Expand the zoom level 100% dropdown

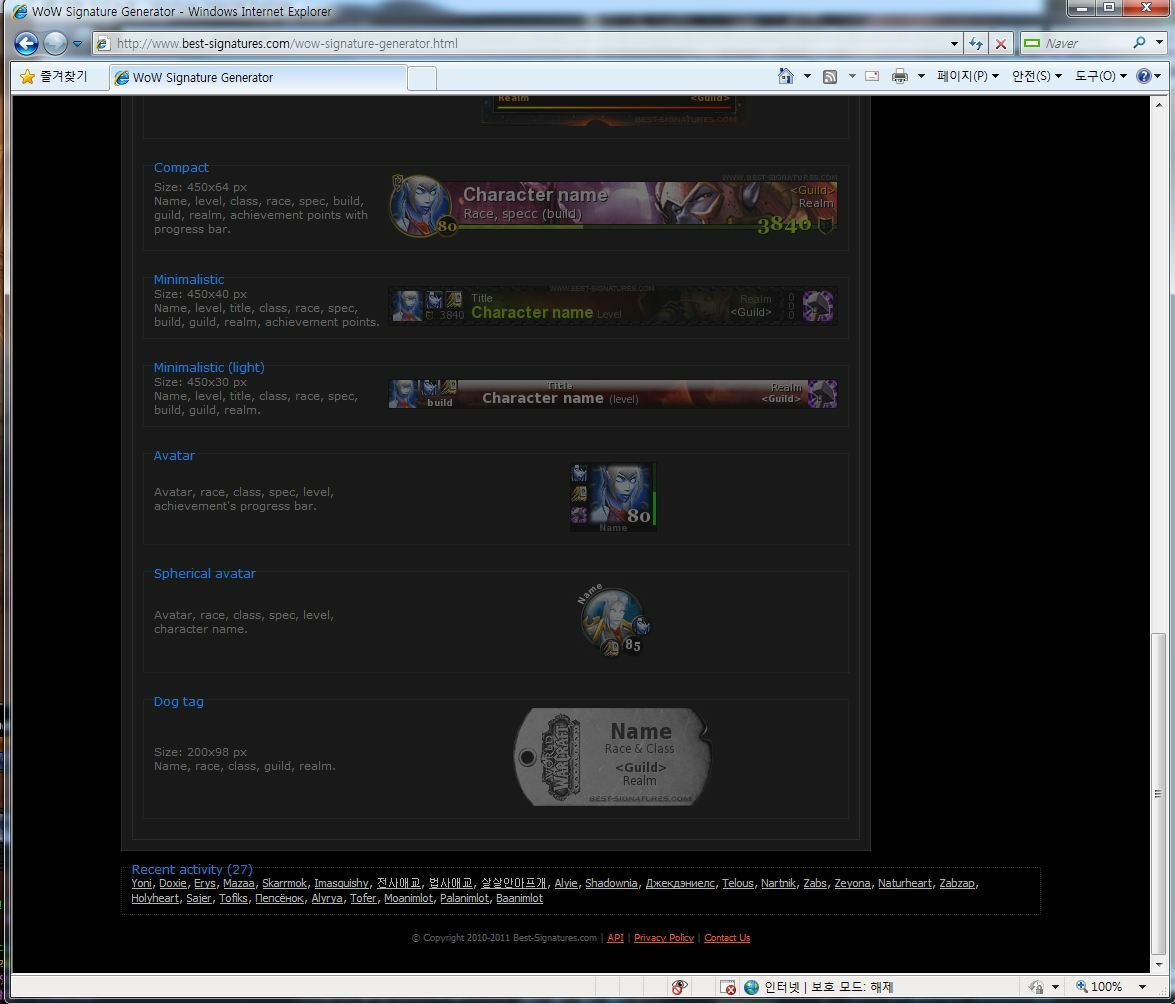[1142, 987]
